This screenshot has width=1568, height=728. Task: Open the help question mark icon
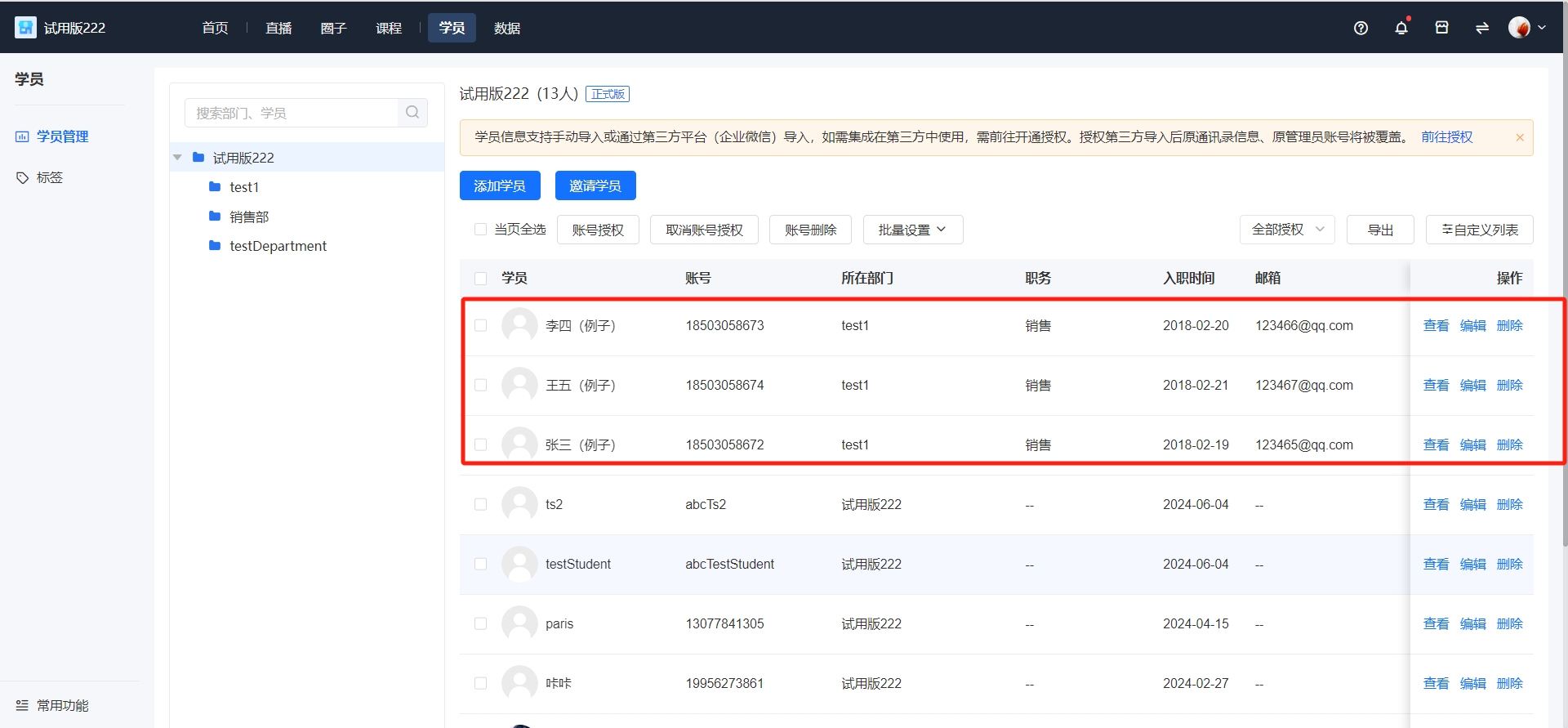1361,28
